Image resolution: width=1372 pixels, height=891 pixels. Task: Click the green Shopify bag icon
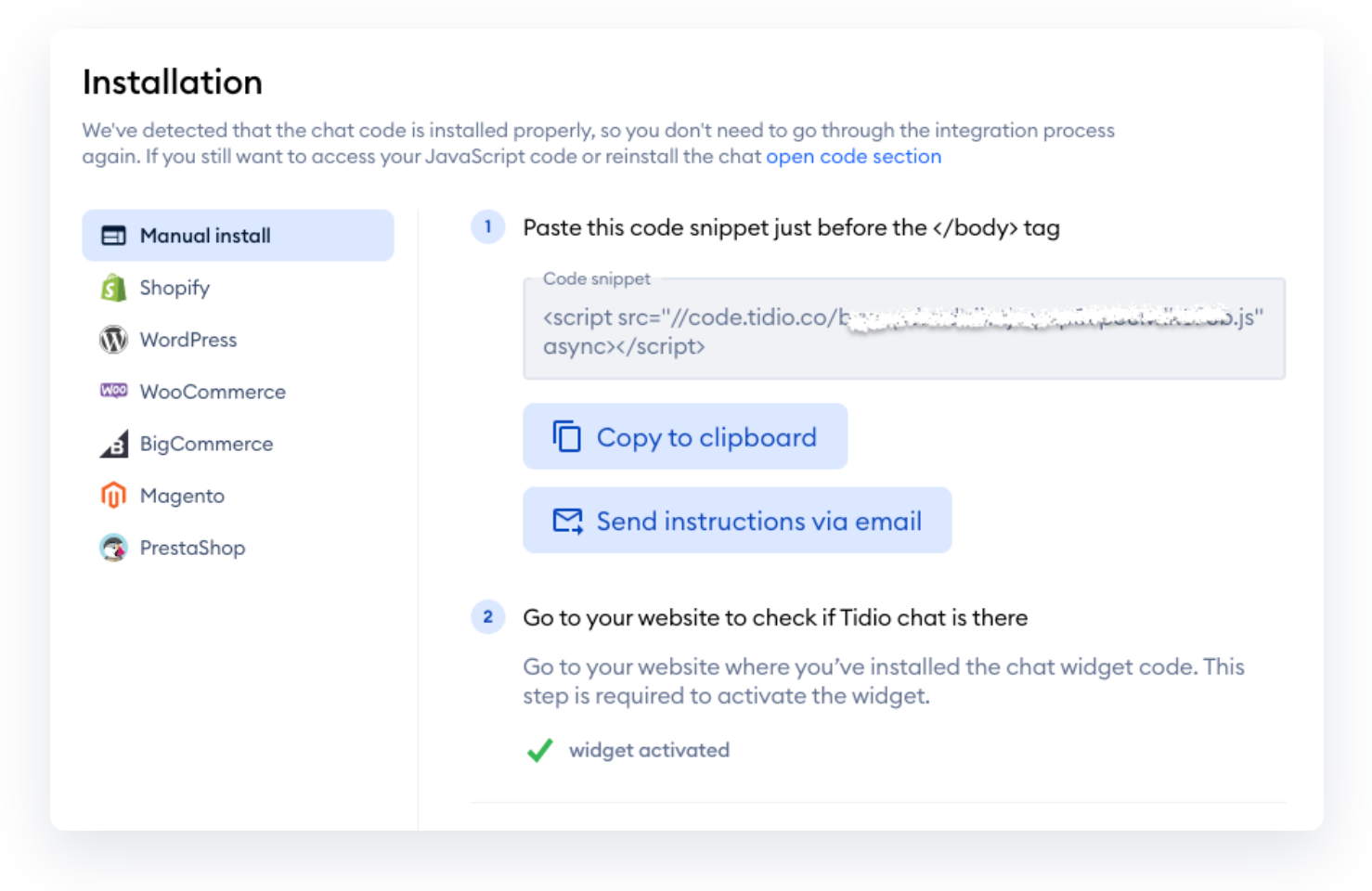[113, 288]
